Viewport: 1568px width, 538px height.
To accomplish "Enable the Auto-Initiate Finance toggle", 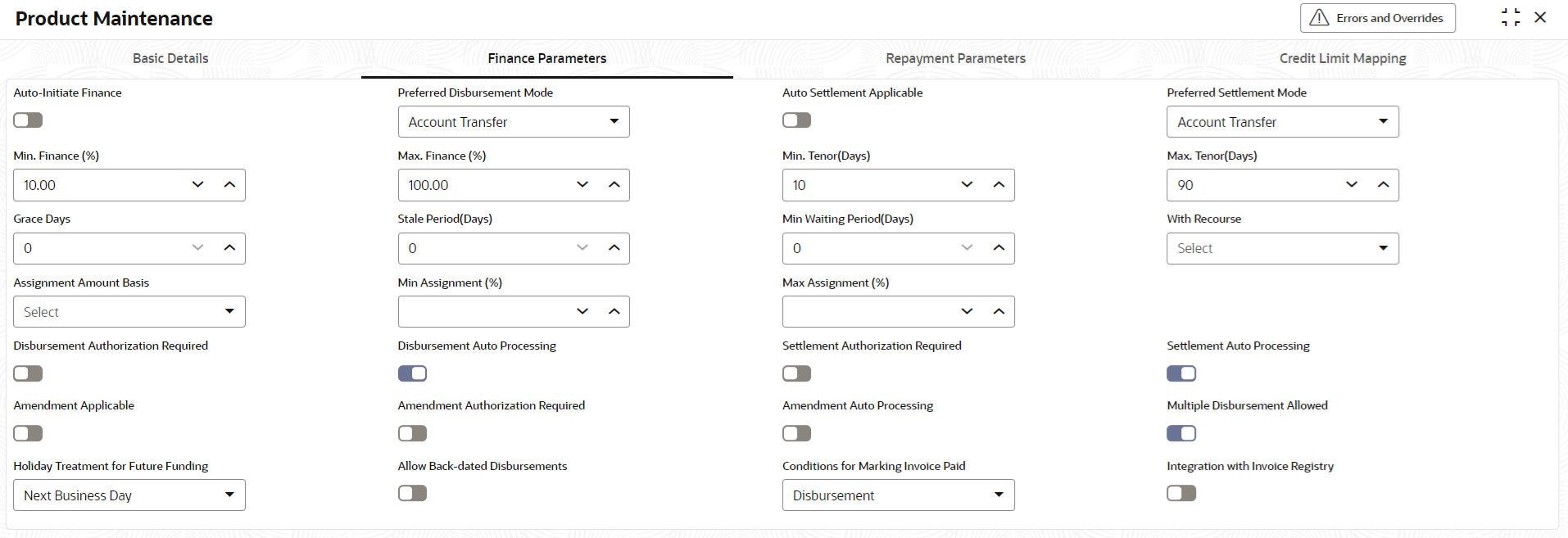I will pos(28,120).
